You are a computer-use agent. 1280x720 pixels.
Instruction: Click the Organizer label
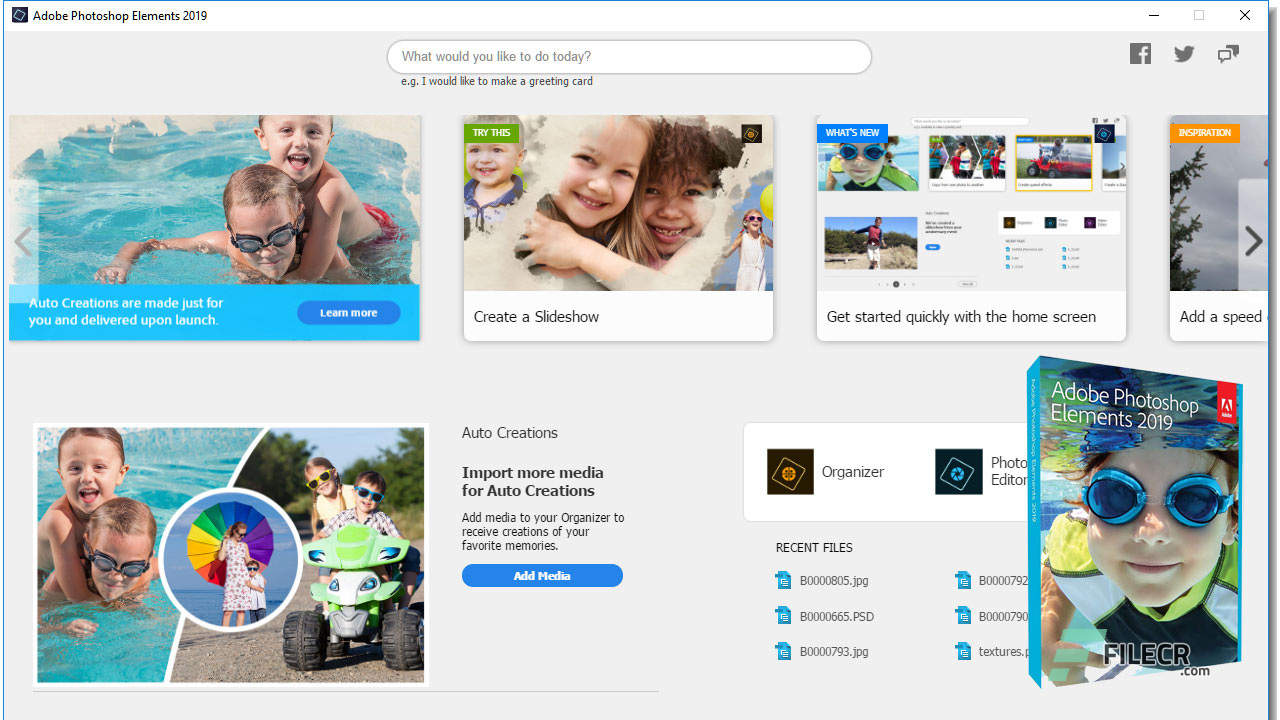[853, 472]
